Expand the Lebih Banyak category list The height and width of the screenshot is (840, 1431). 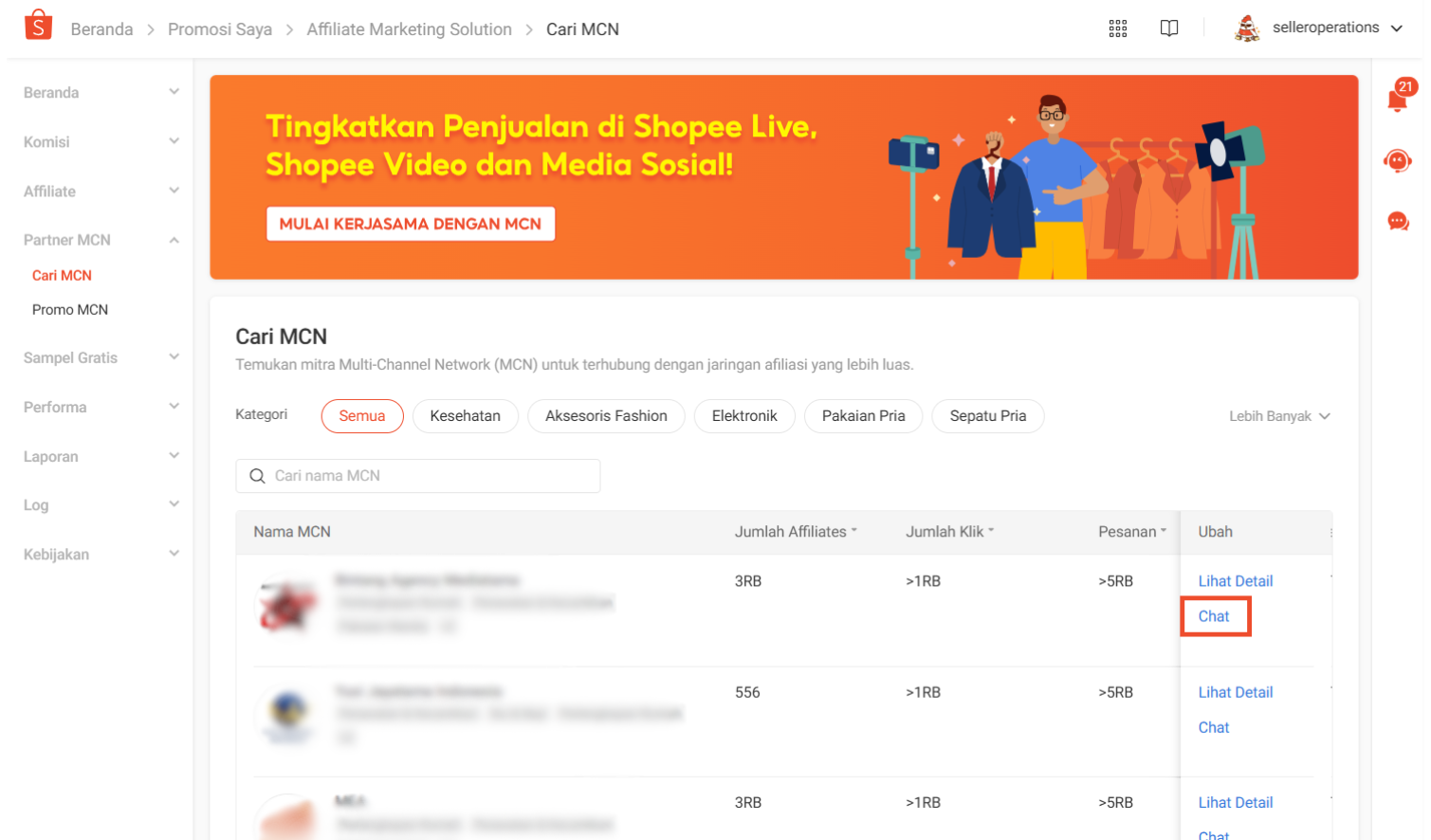point(1277,415)
